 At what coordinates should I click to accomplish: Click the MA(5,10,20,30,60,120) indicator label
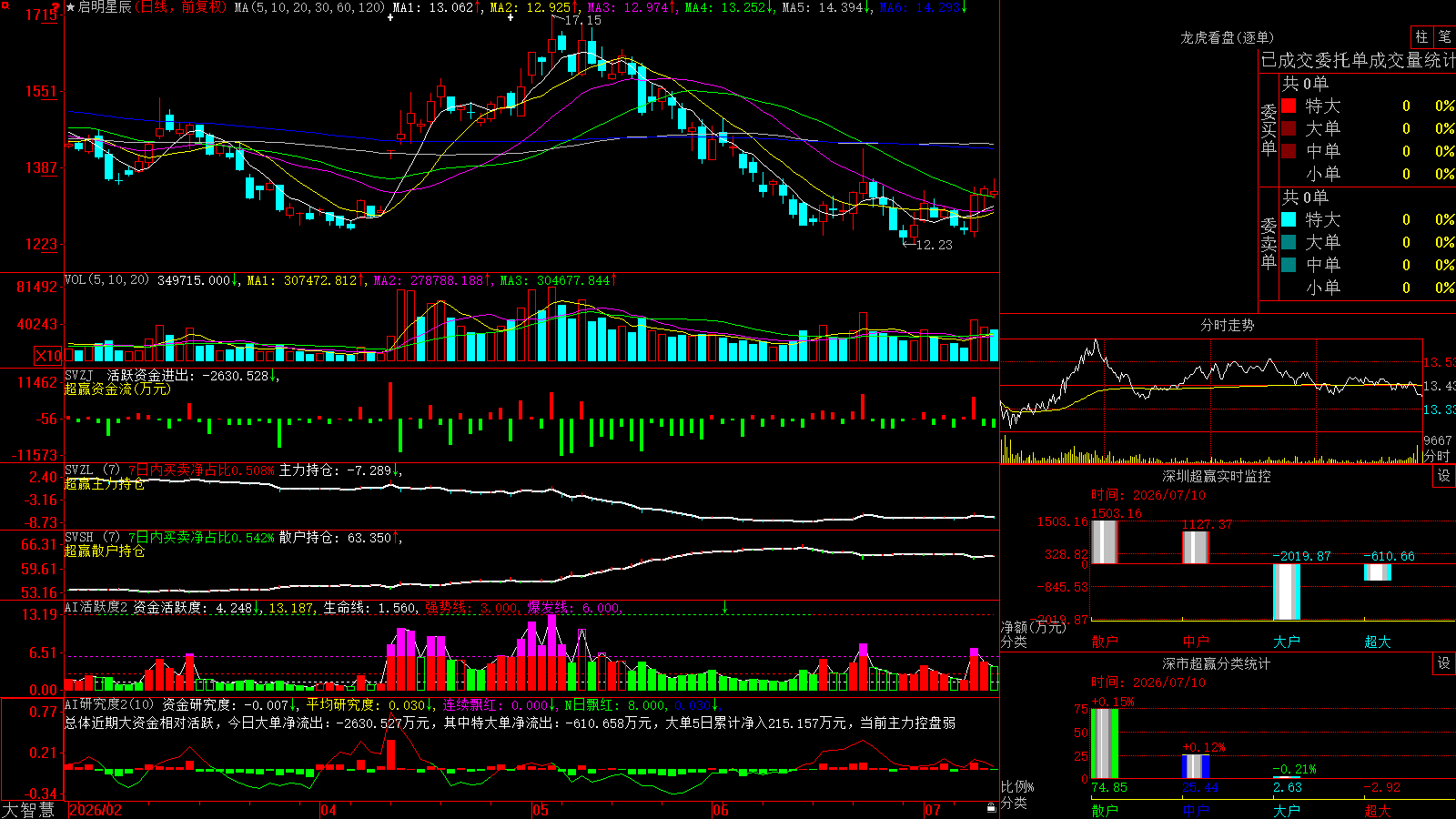click(309, 7)
